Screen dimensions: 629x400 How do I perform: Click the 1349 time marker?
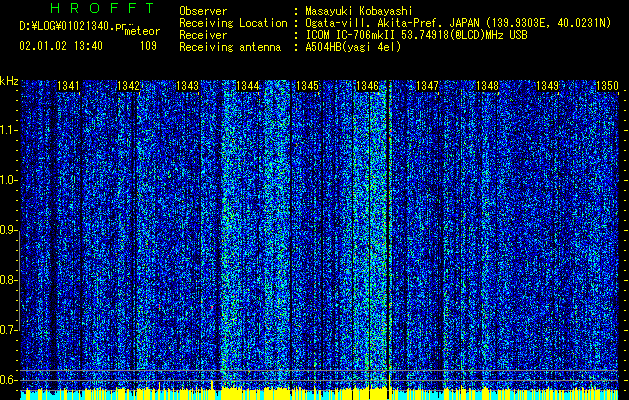tap(548, 86)
